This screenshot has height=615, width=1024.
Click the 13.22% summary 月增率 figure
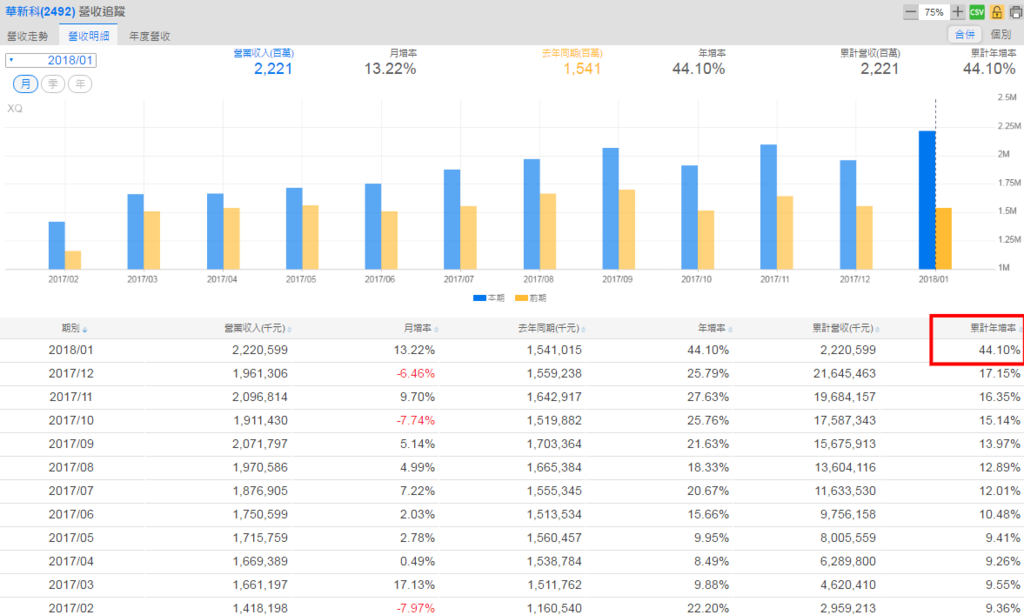tap(390, 69)
